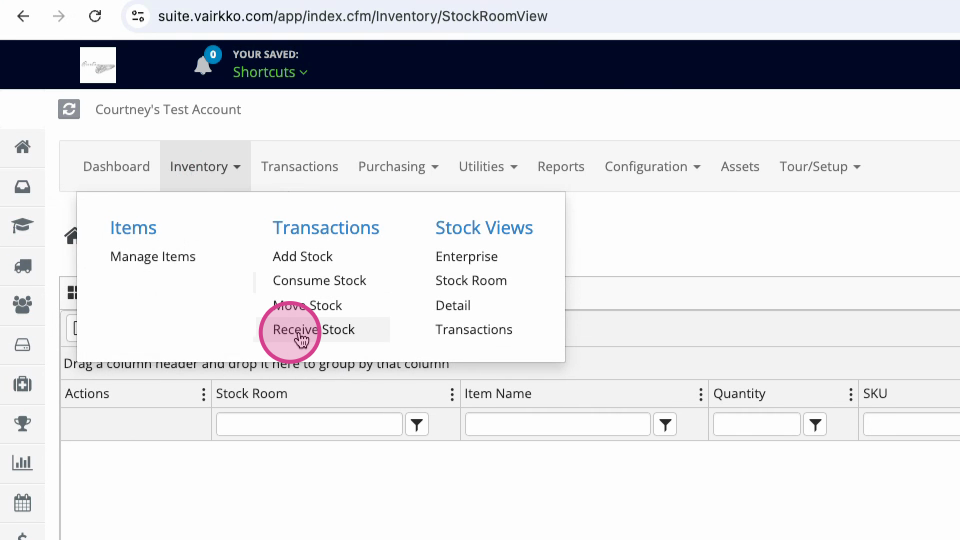Open the inbox tray sidebar icon
Image resolution: width=960 pixels, height=540 pixels.
click(23, 187)
